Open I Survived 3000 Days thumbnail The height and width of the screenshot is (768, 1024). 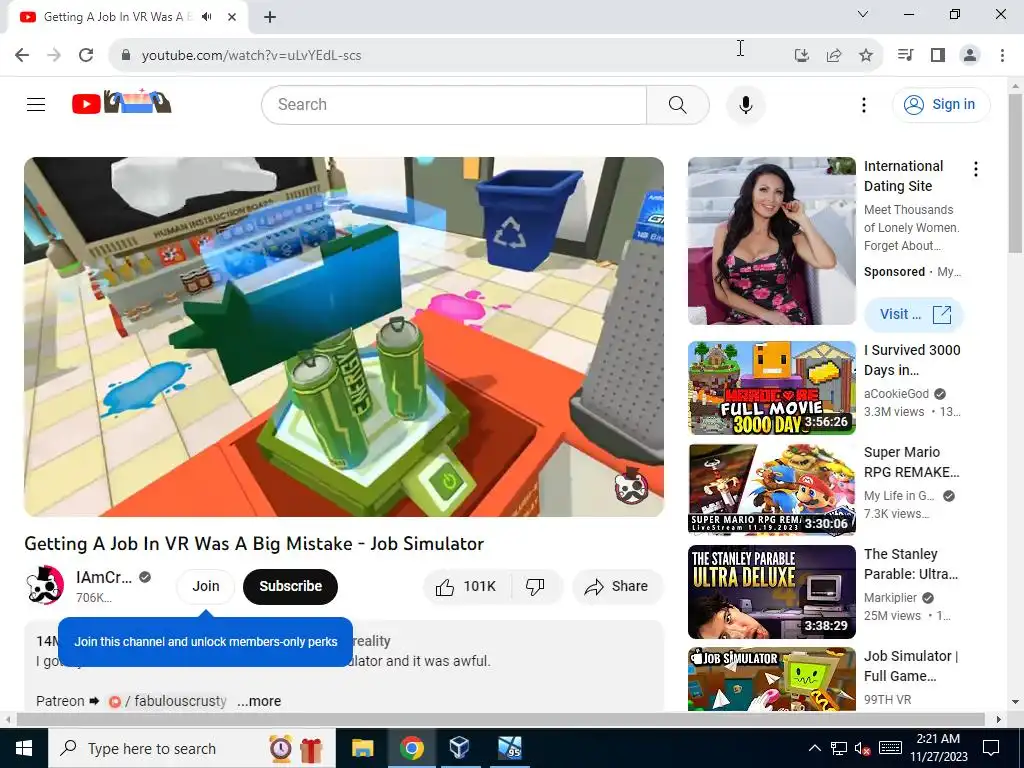(771, 388)
